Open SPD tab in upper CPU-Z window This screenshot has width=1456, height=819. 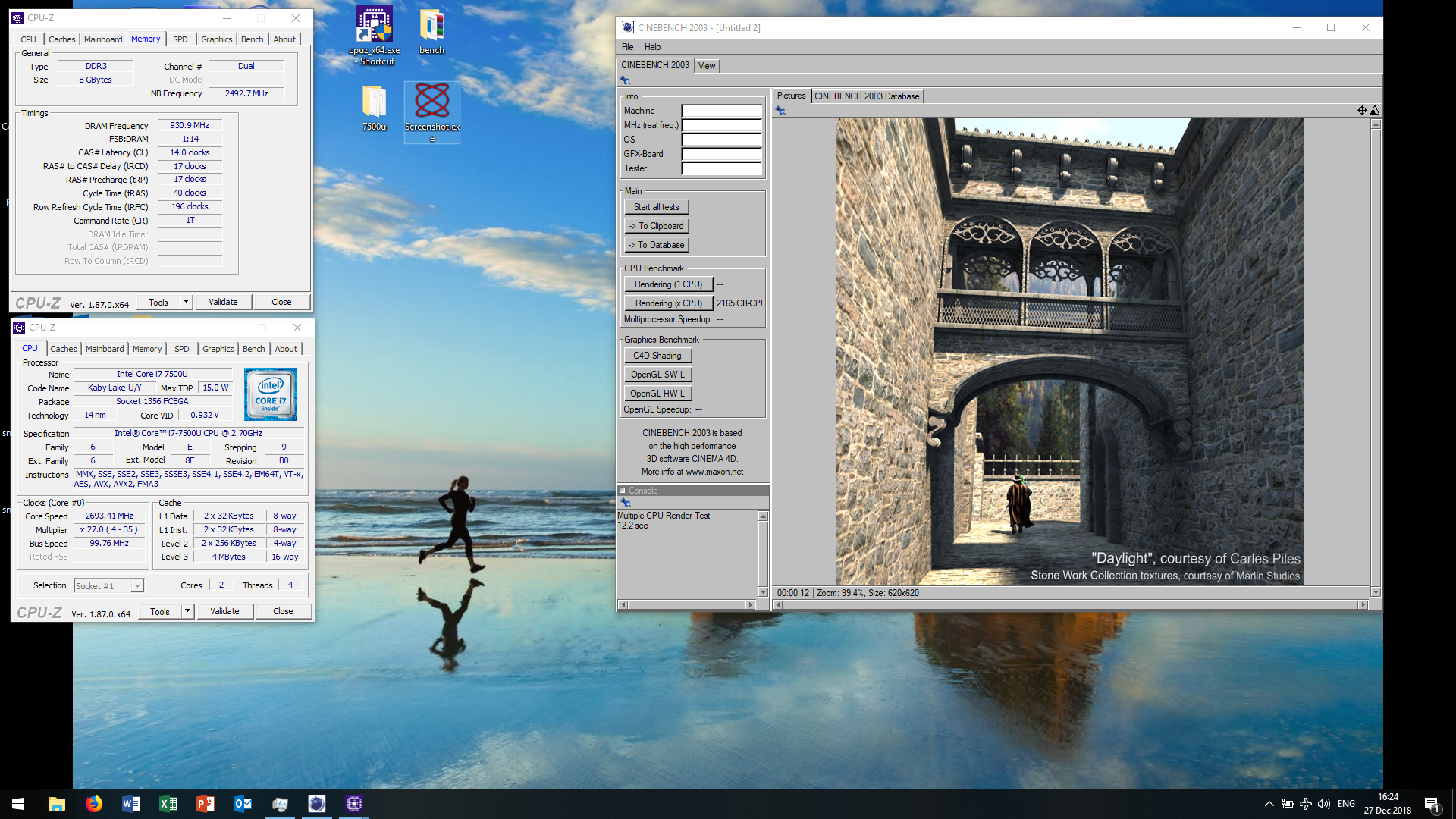pos(180,39)
